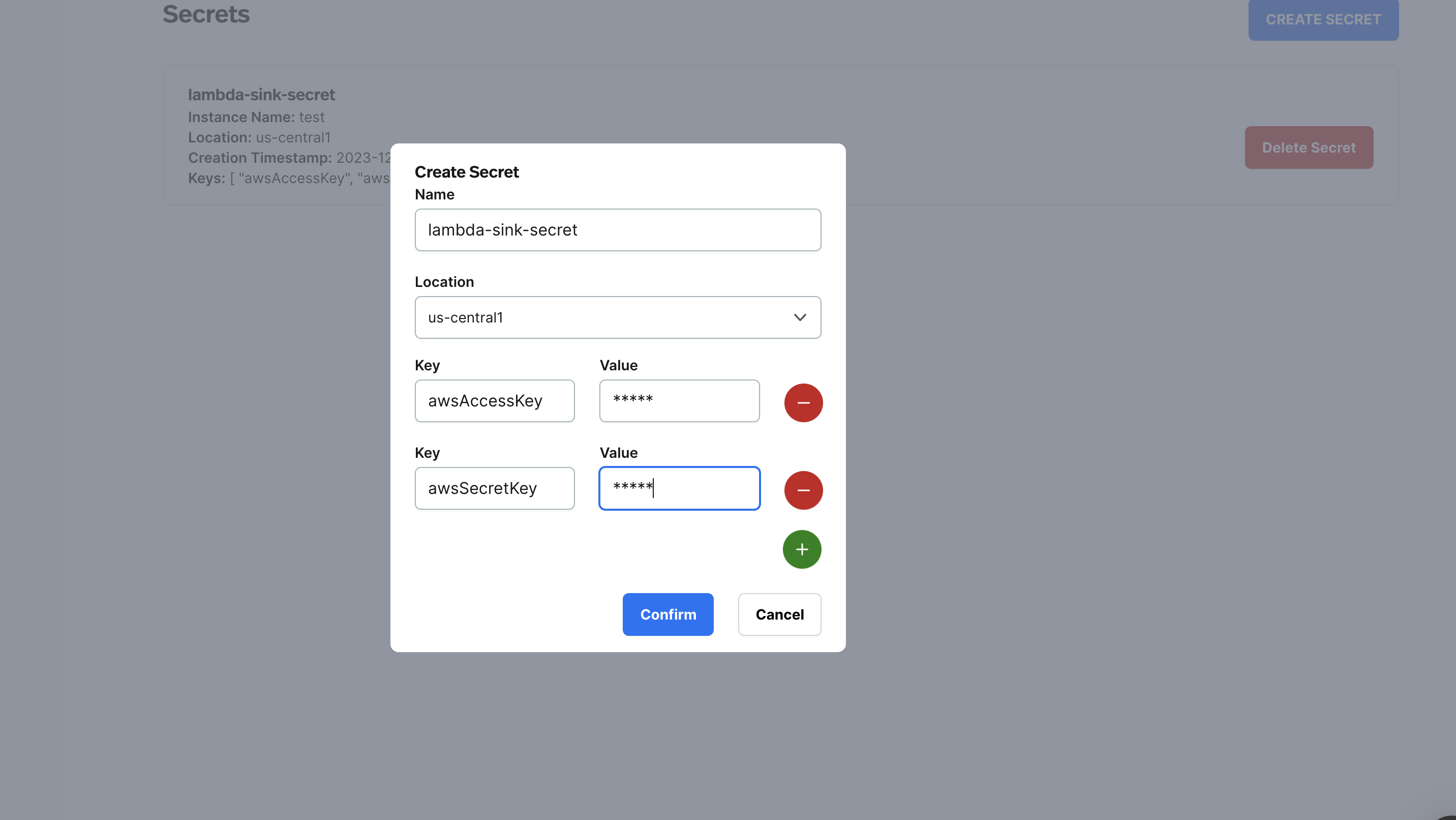Image resolution: width=1456 pixels, height=820 pixels.
Task: Remove the awsSecretKey key-value row
Action: tap(803, 490)
